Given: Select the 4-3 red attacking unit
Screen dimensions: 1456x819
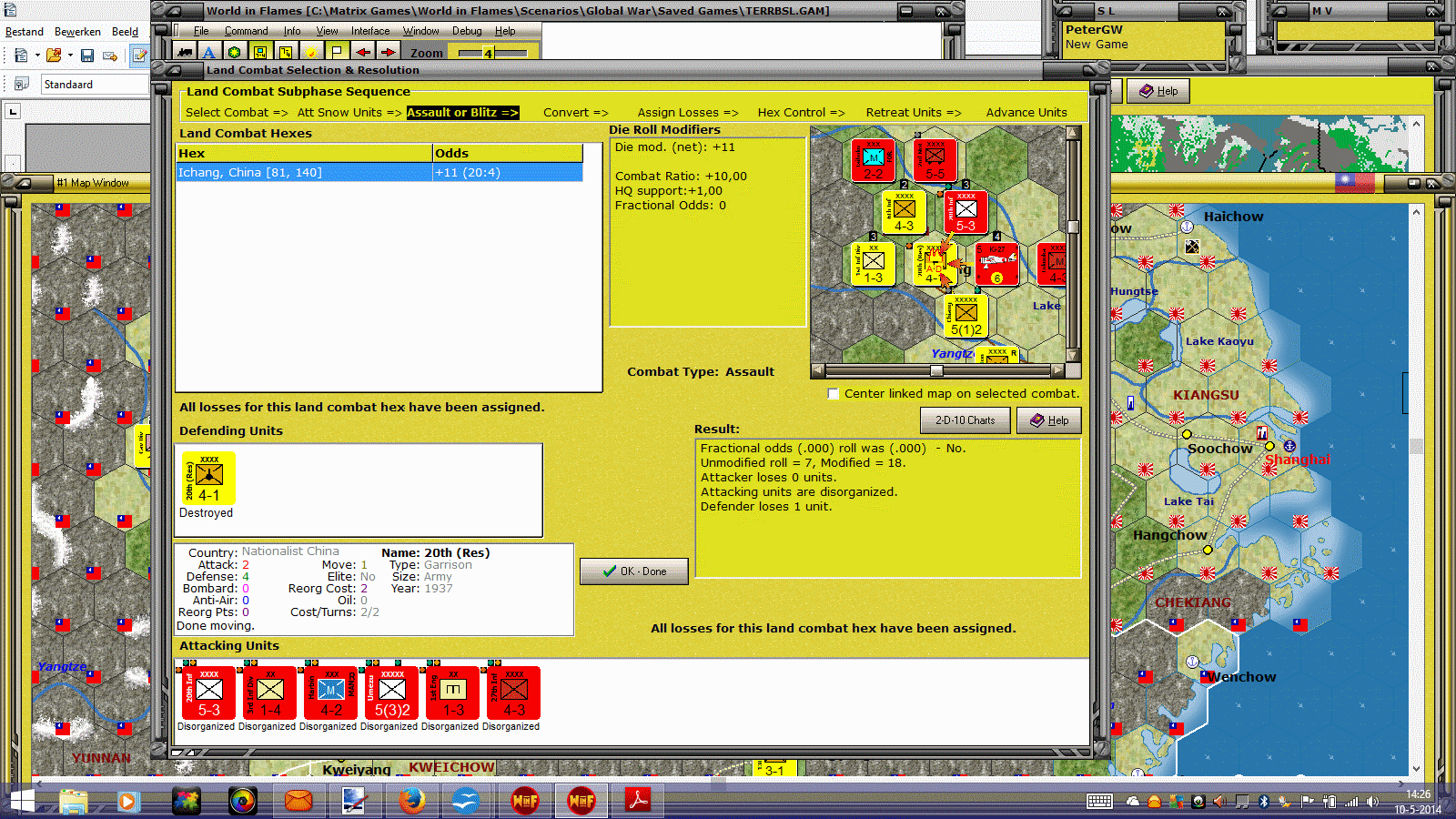Looking at the screenshot, I should click(513, 693).
